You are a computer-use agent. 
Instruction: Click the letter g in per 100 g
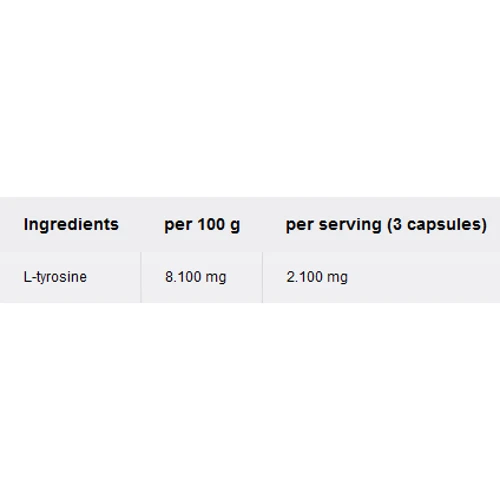[x=235, y=227]
